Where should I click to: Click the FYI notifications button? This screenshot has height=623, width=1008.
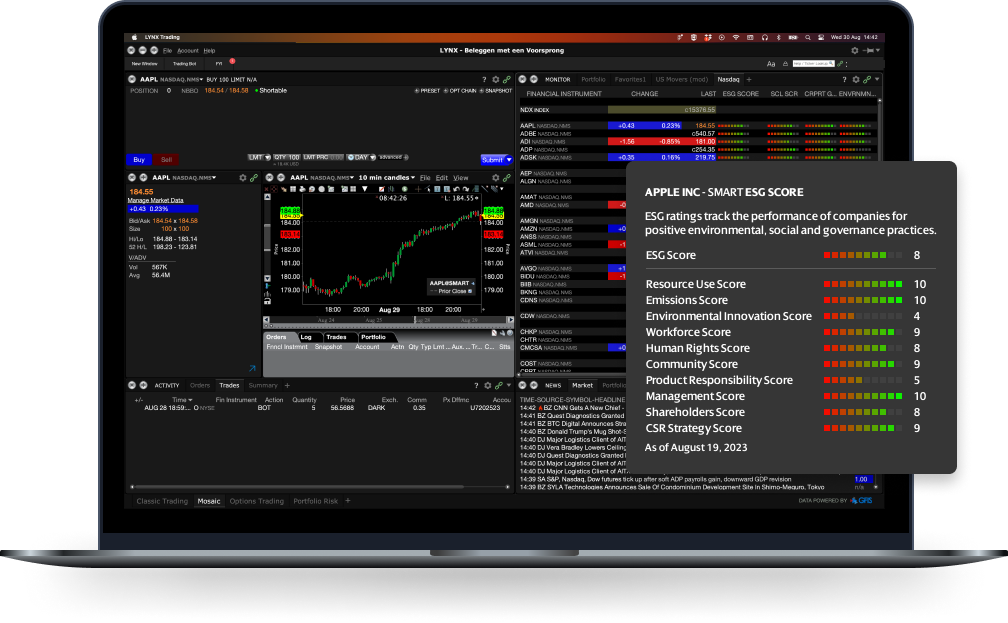click(x=219, y=64)
